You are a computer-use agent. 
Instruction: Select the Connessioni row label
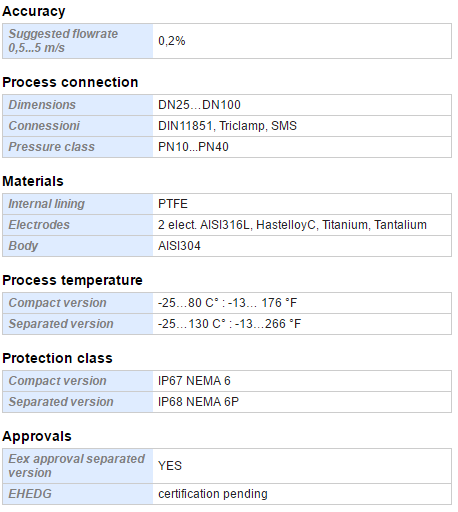tap(78, 126)
